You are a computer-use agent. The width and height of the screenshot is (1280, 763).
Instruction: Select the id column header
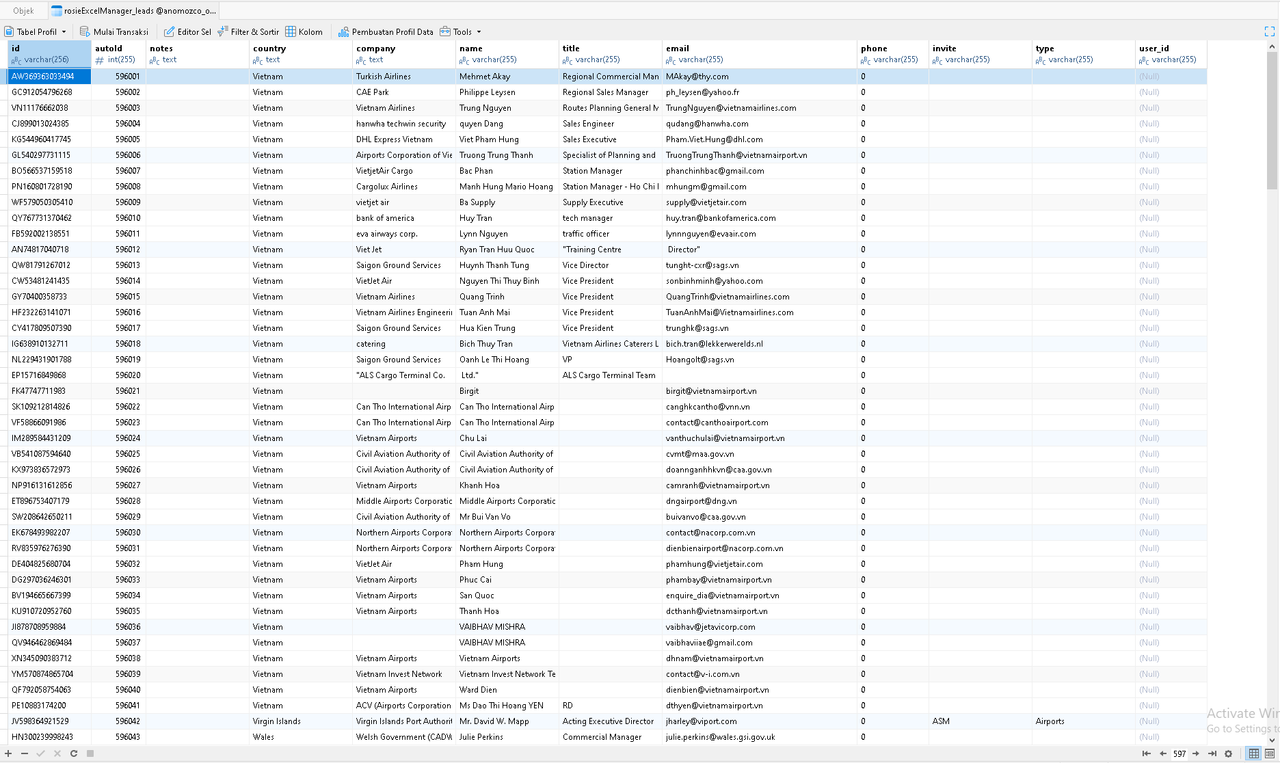pos(50,54)
